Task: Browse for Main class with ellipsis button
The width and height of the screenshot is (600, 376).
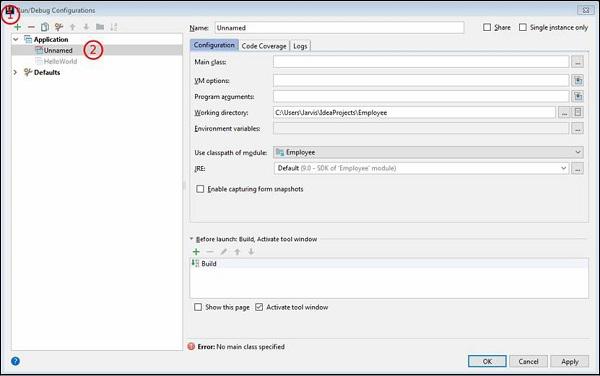Action: [577, 62]
